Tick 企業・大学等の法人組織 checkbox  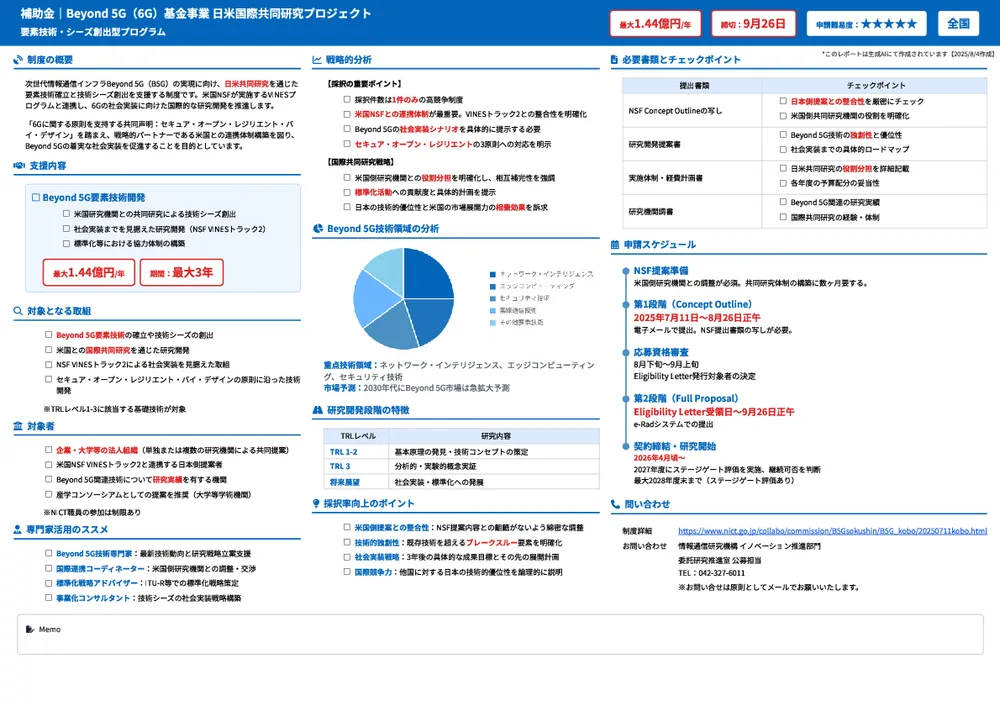click(48, 450)
